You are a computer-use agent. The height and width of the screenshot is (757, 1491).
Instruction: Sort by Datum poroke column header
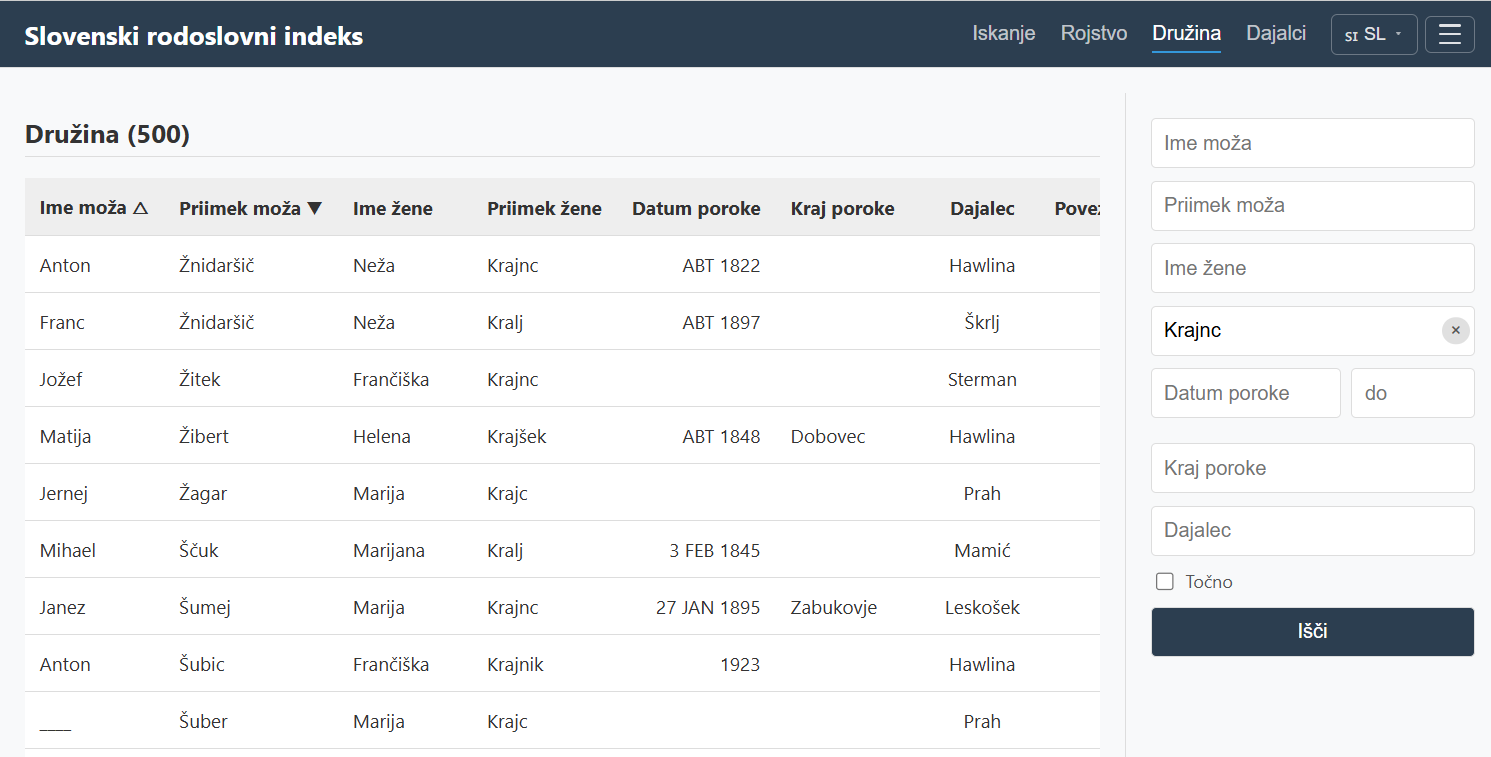pyautogui.click(x=696, y=209)
